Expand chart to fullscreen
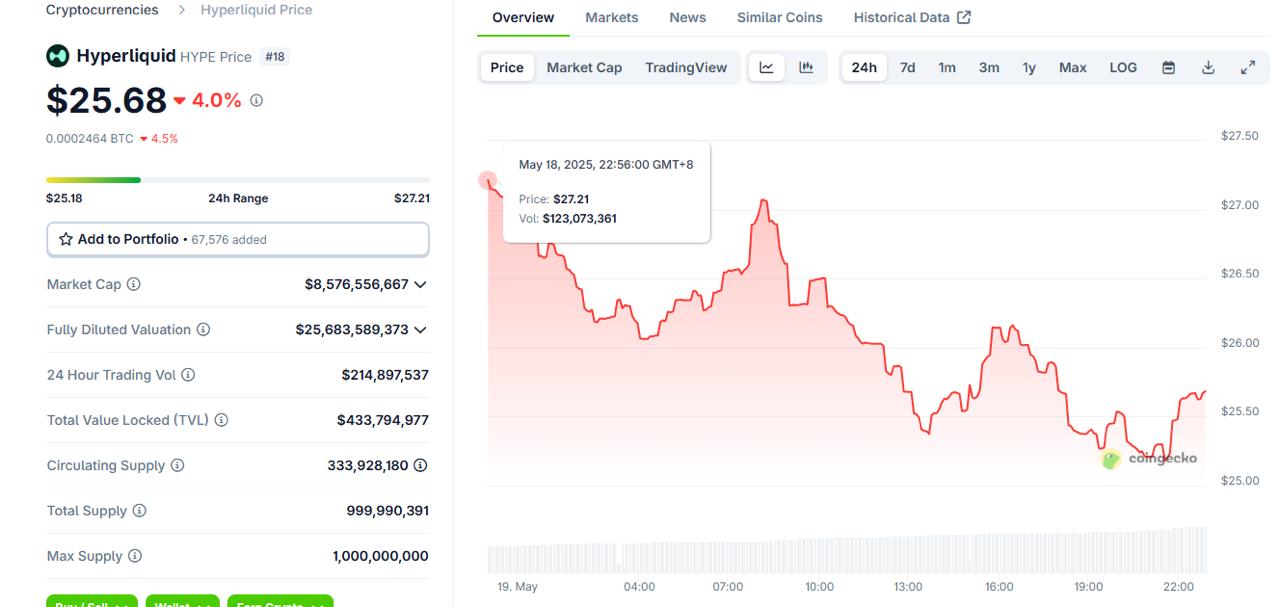Image resolution: width=1280 pixels, height=607 pixels. click(1248, 67)
